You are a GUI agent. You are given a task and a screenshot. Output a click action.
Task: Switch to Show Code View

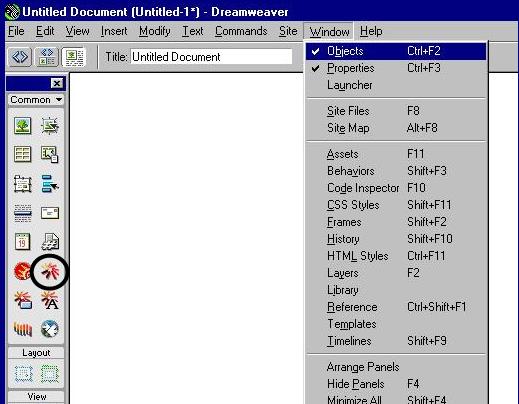(20, 57)
